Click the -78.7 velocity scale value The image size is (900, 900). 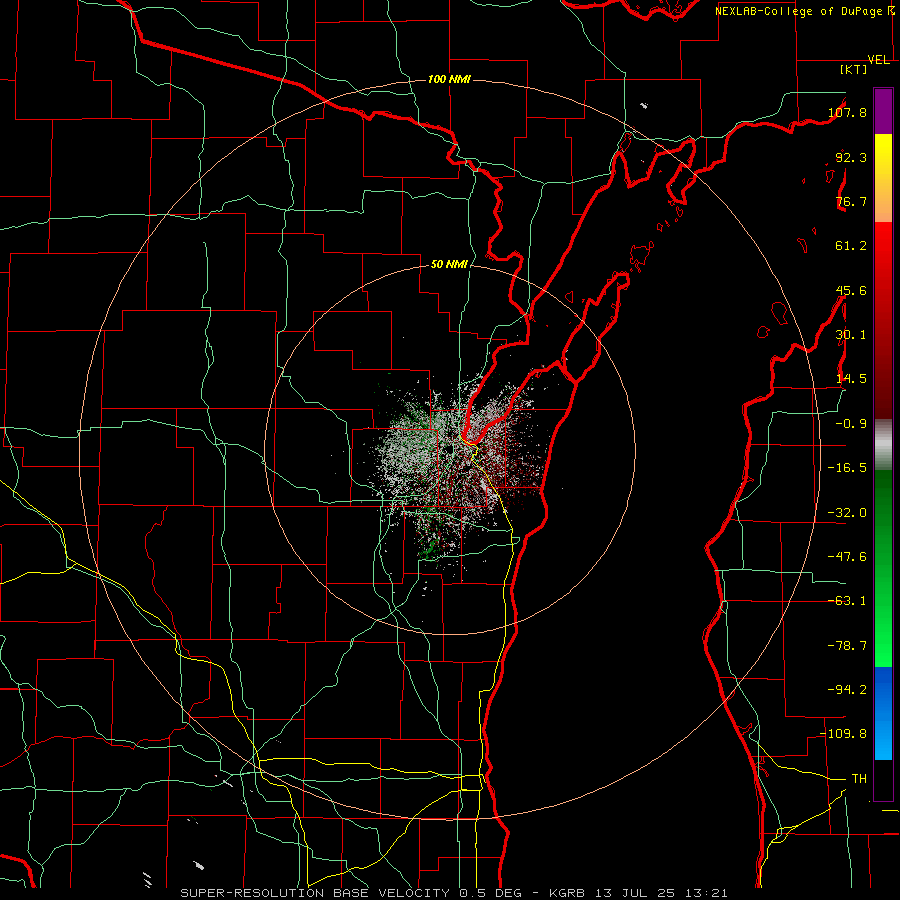pyautogui.click(x=847, y=646)
